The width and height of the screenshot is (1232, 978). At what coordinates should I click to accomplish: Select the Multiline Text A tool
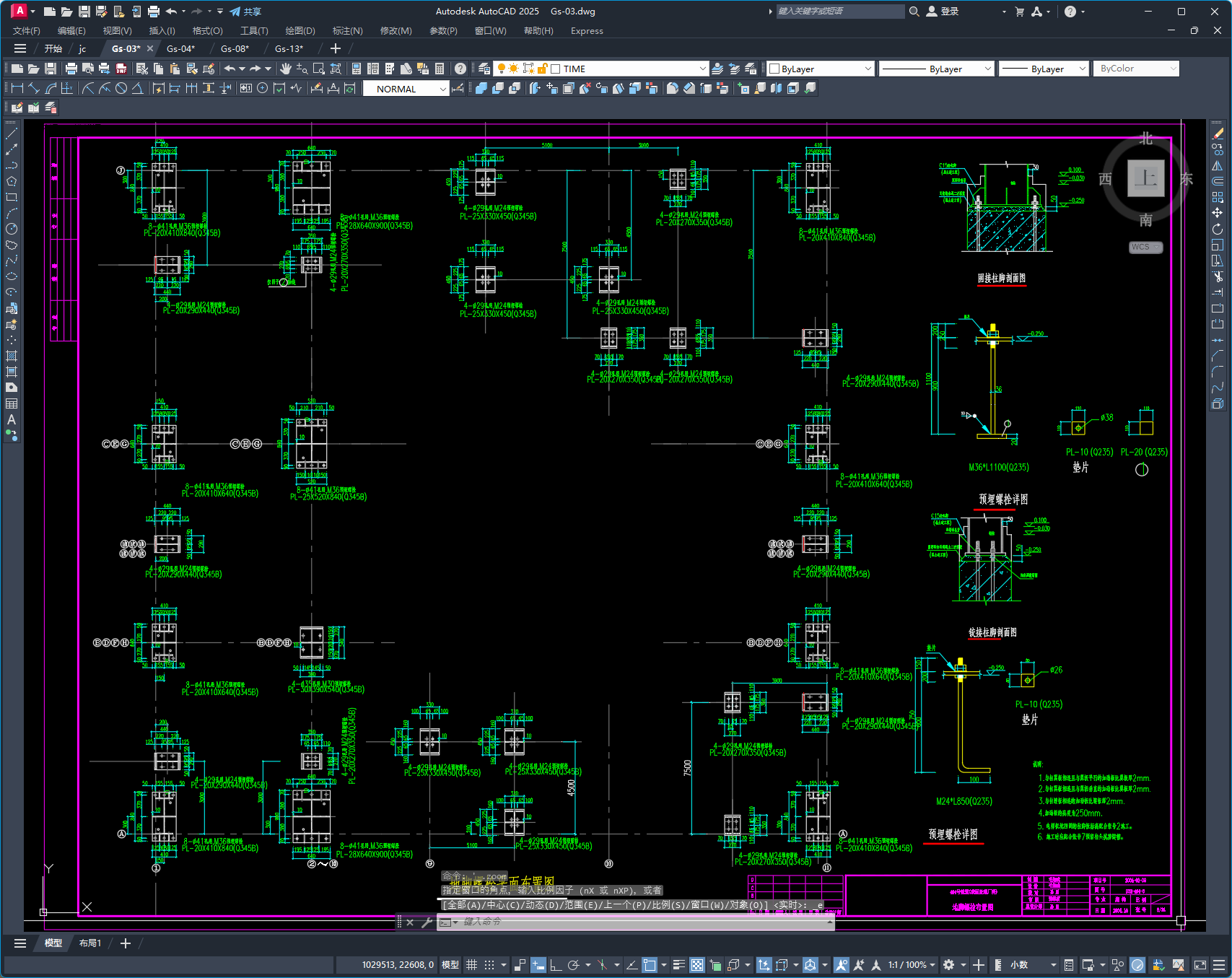[x=12, y=419]
